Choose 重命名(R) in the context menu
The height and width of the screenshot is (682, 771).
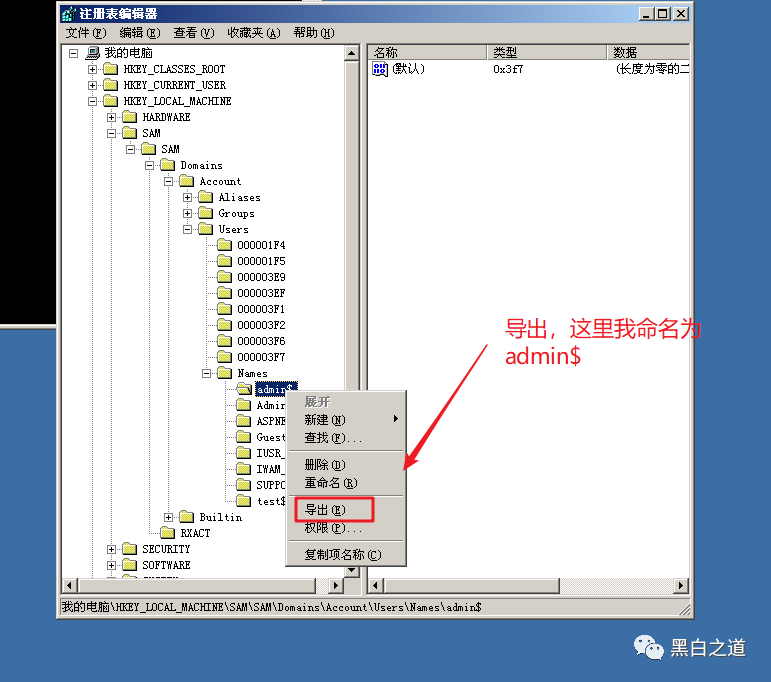346,483
